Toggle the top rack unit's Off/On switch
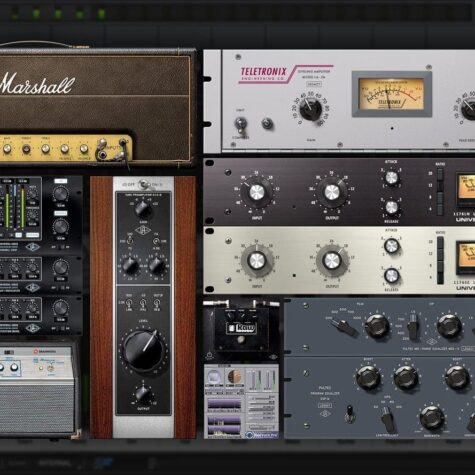The height and width of the screenshot is (475, 475). point(61,247)
